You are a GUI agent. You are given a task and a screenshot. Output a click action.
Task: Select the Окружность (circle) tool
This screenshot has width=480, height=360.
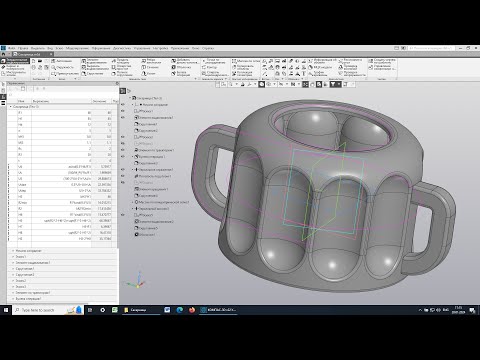63,67
